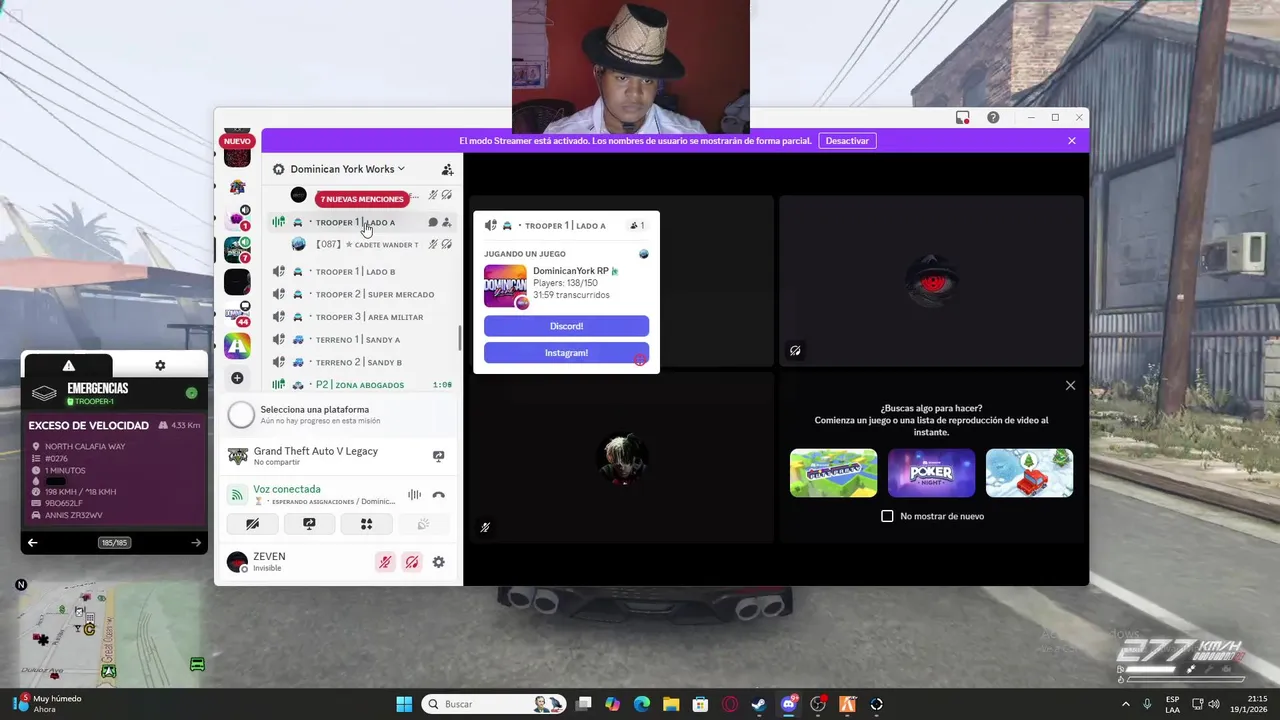The height and width of the screenshot is (720, 1280).
Task: Click the red-eye avatar video tile
Action: (x=931, y=281)
